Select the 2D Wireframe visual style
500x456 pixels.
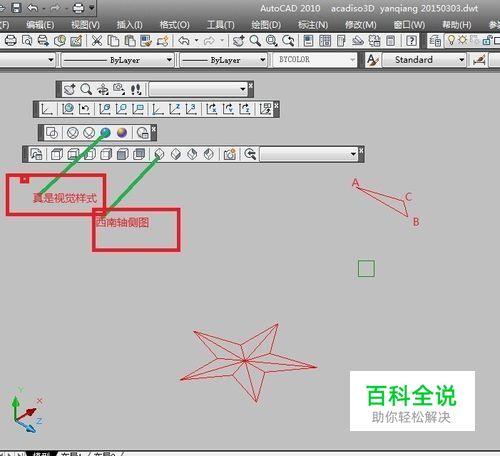pyautogui.click(x=52, y=133)
